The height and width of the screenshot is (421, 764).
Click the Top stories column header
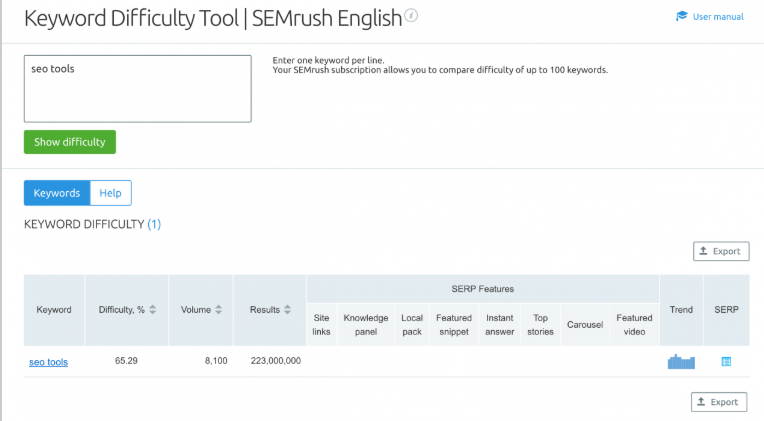coord(540,325)
